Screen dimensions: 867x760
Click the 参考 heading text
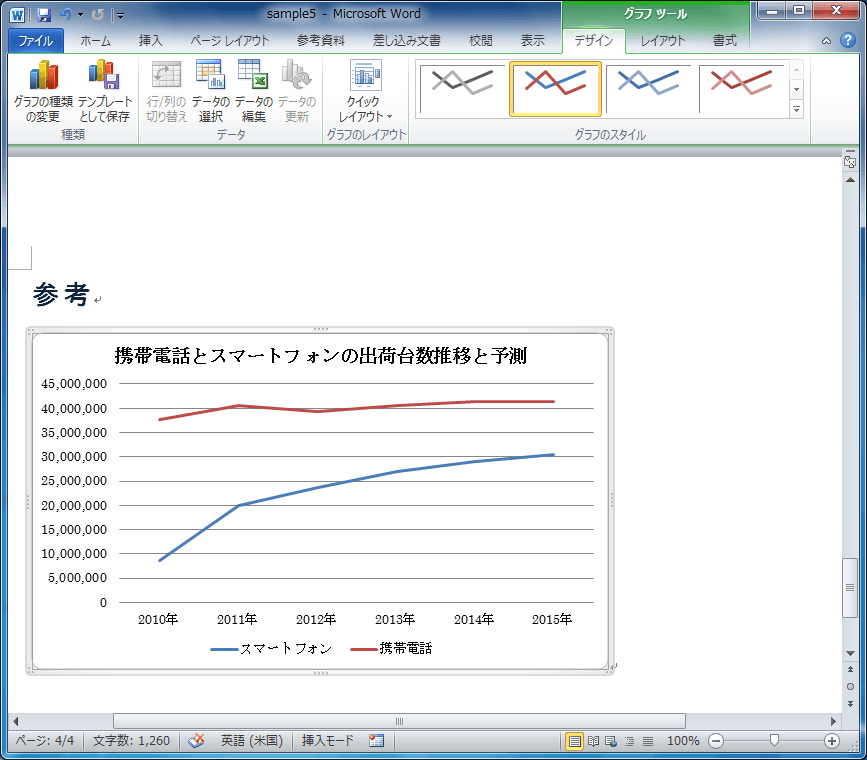pyautogui.click(x=61, y=294)
